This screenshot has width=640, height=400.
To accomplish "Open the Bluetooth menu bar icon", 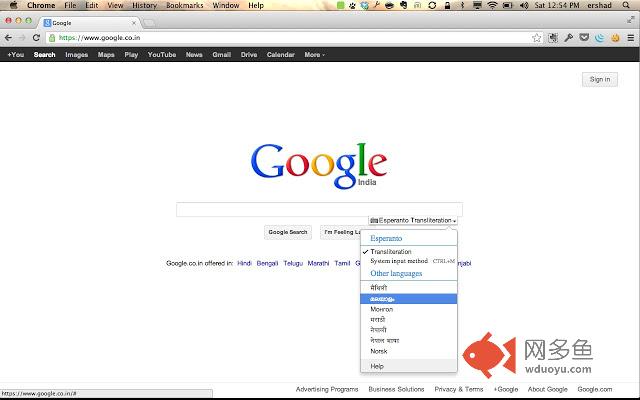I will (x=462, y=5).
